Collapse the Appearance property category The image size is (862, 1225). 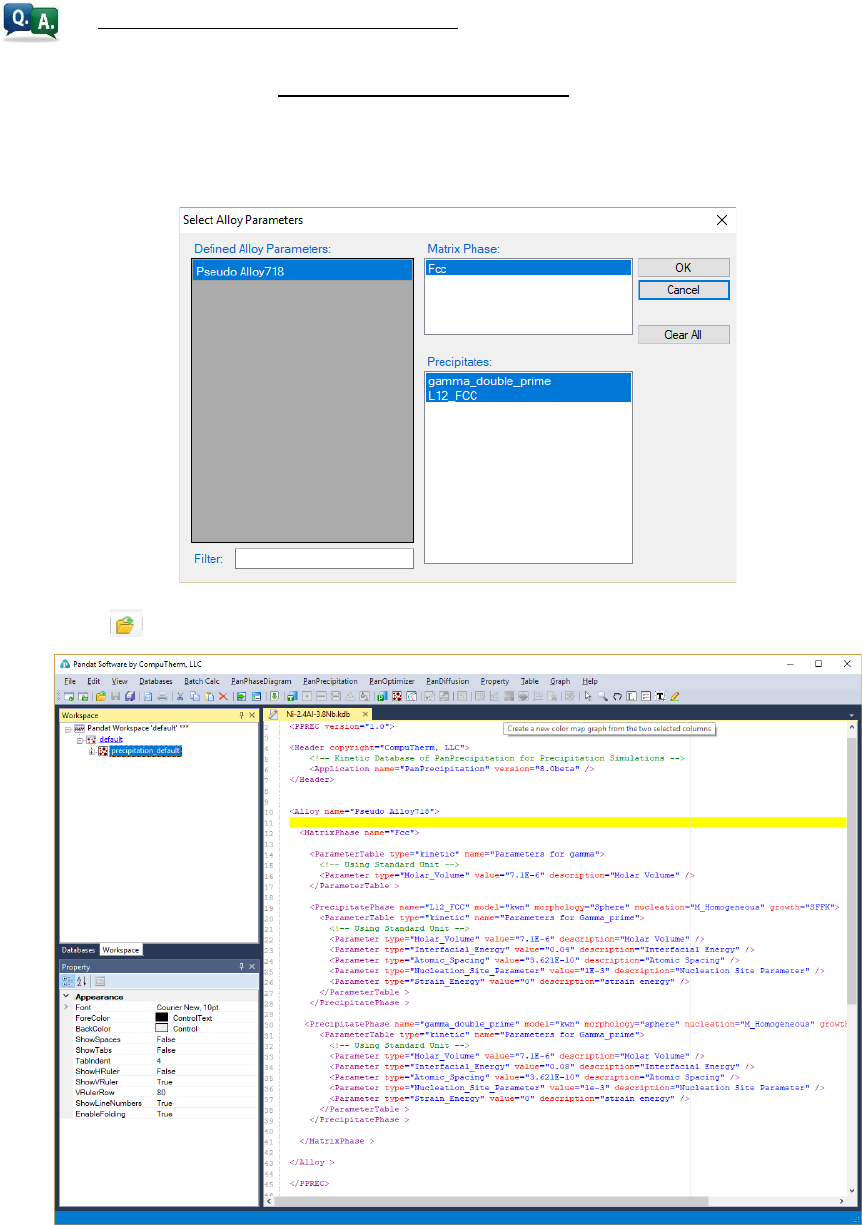(66, 997)
